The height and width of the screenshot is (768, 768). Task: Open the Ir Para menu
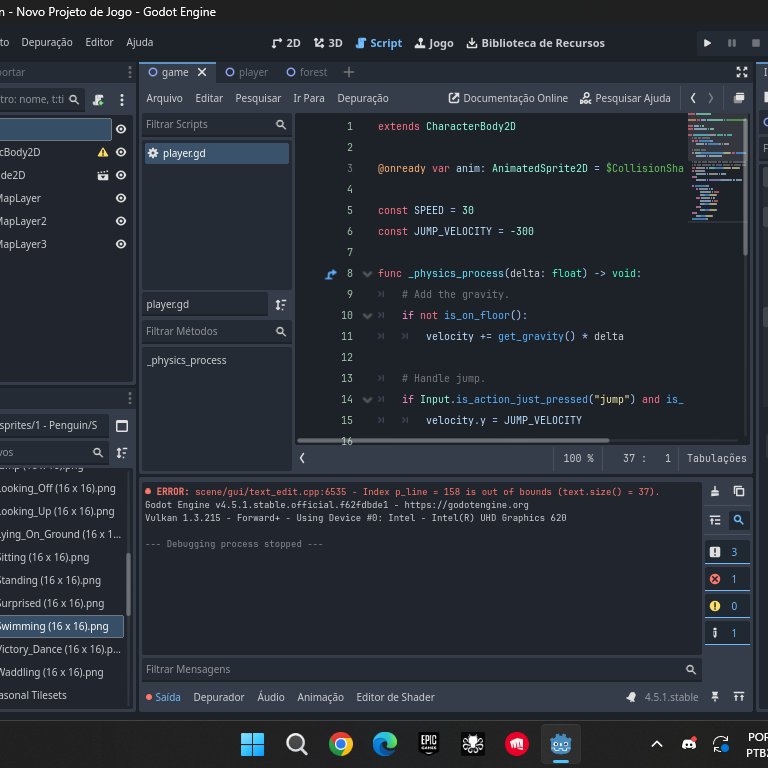309,98
